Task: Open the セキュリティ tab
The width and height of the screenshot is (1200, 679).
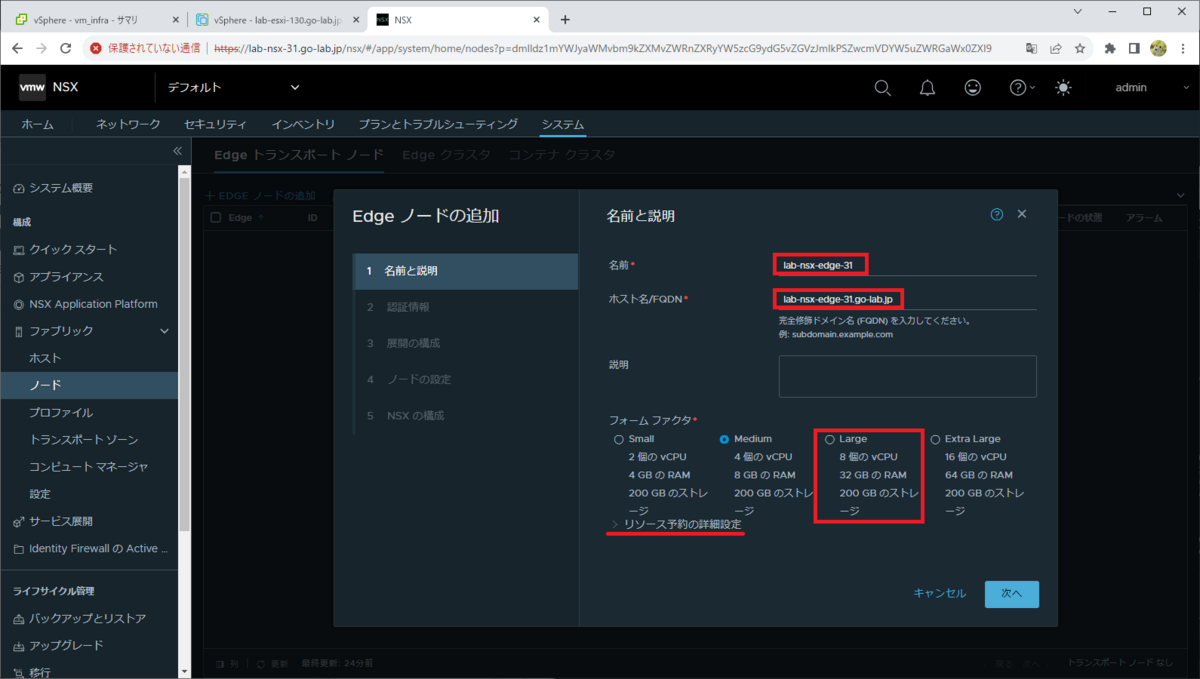Action: (215, 124)
